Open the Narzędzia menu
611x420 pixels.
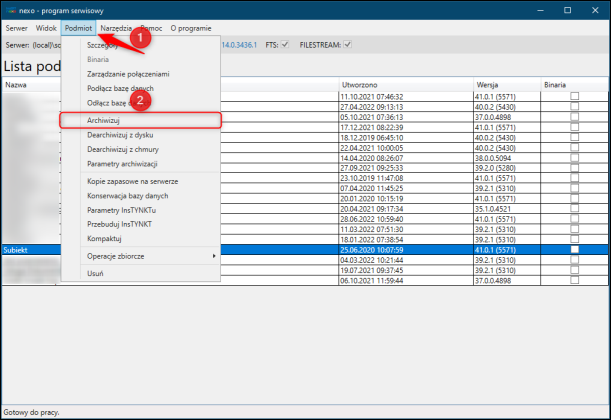point(116,28)
